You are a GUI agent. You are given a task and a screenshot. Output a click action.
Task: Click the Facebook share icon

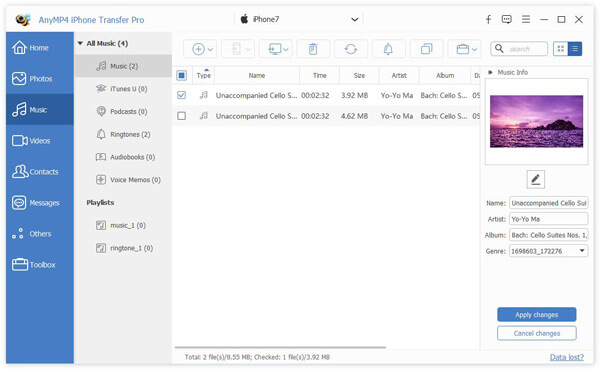point(488,20)
